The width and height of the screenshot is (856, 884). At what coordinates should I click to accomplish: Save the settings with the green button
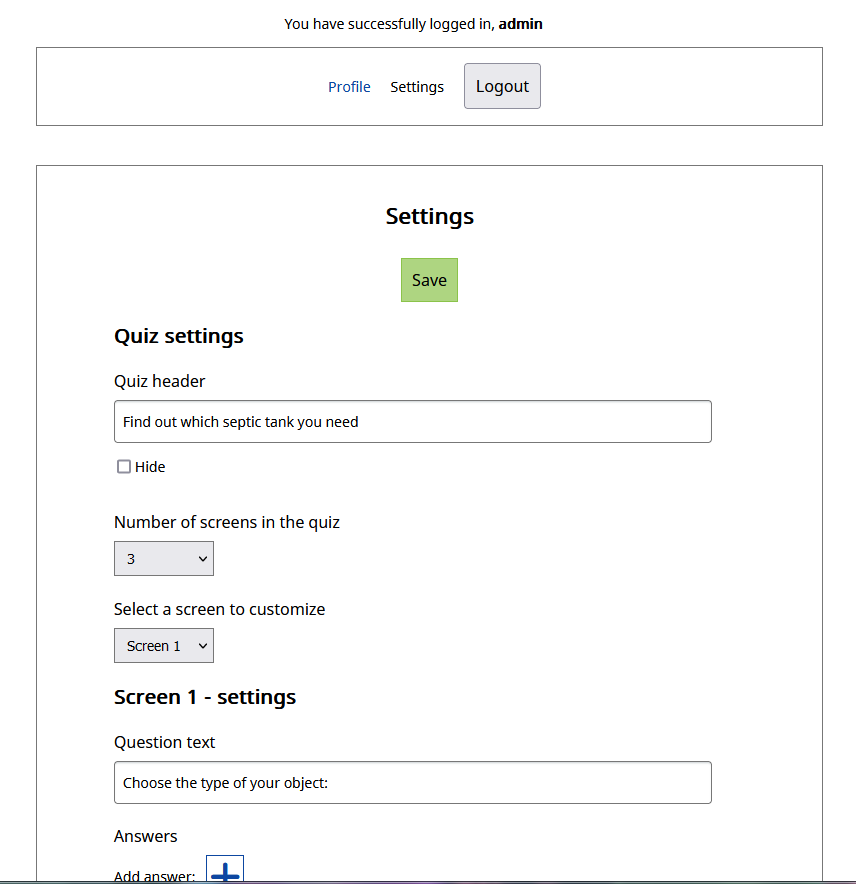429,280
